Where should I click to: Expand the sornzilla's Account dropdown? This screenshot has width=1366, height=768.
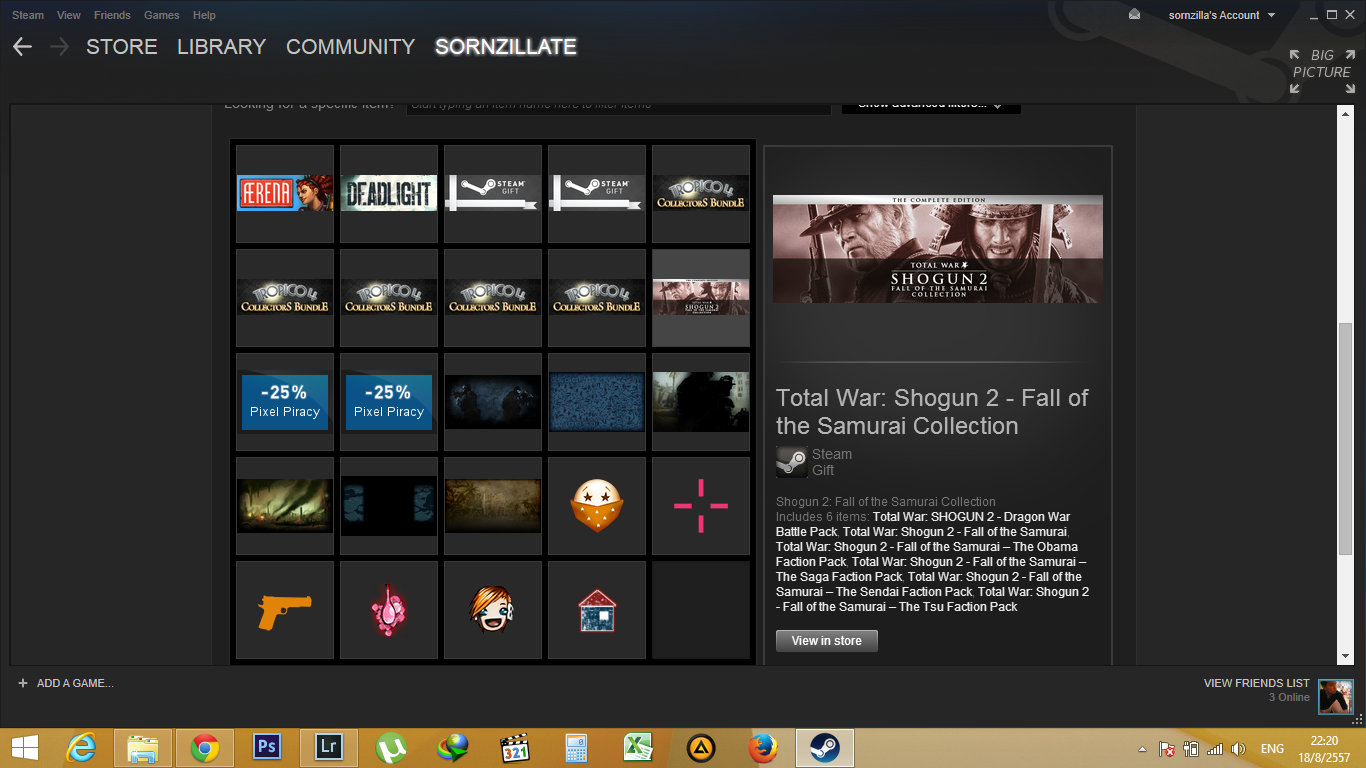(x=1222, y=15)
